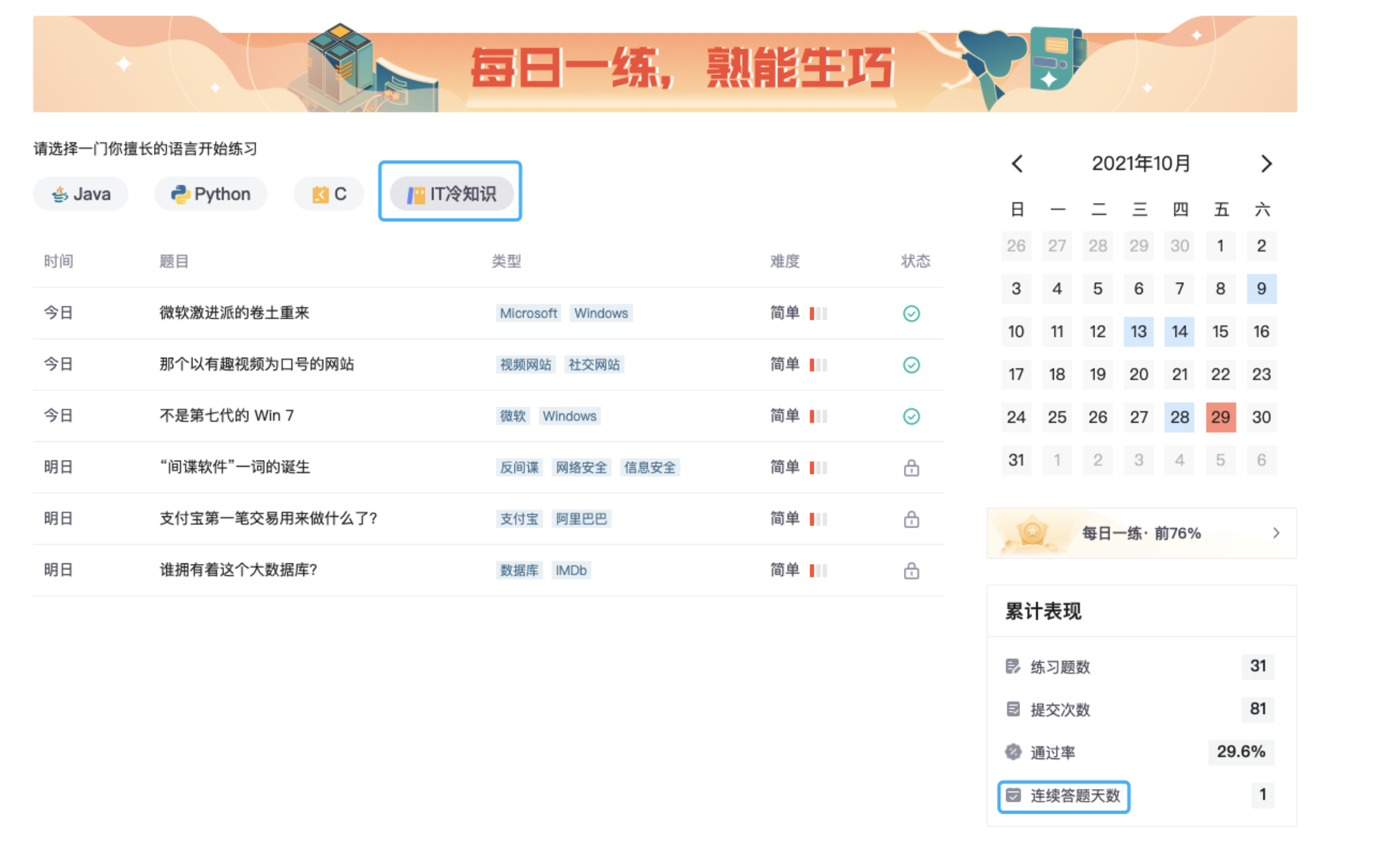
Task: Click lock icon for "间谍软件"一词的诞生
Action: coord(911,468)
